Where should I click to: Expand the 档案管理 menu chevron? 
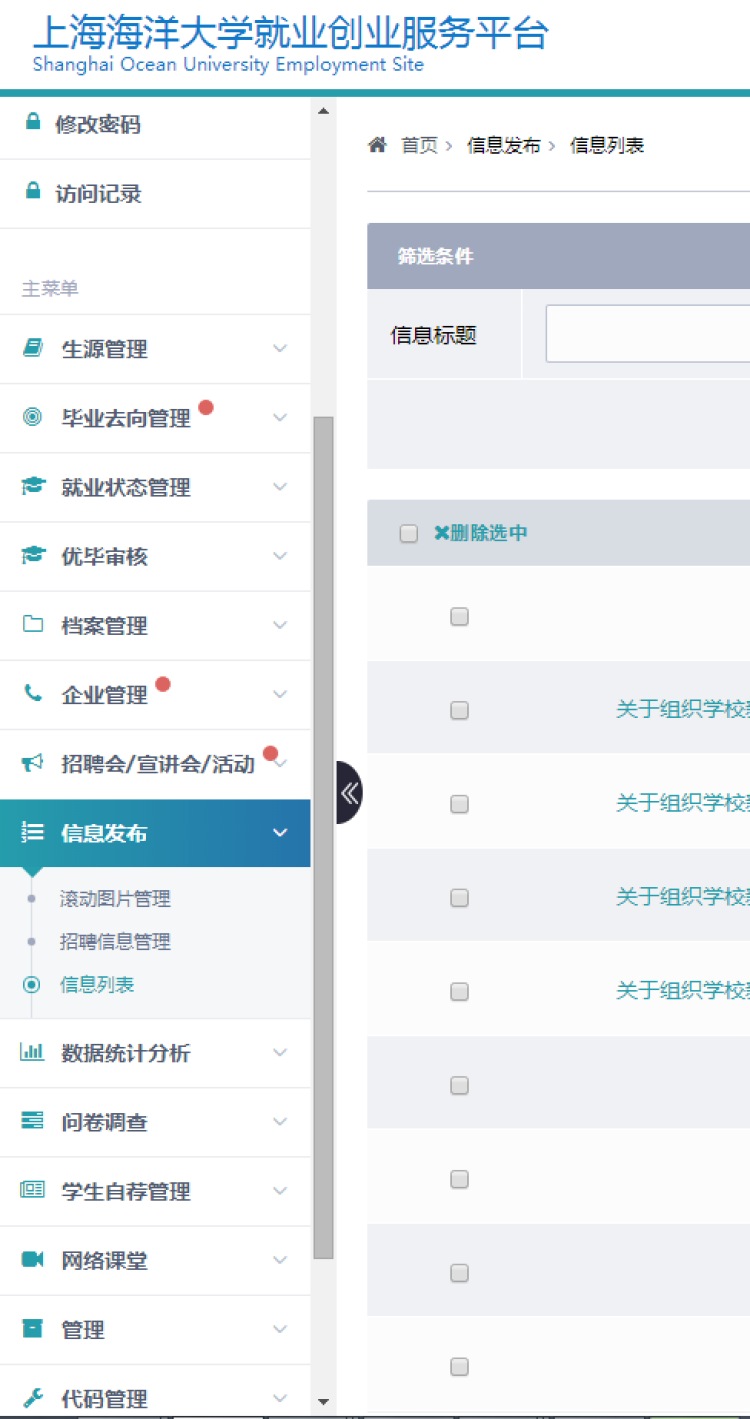click(280, 625)
